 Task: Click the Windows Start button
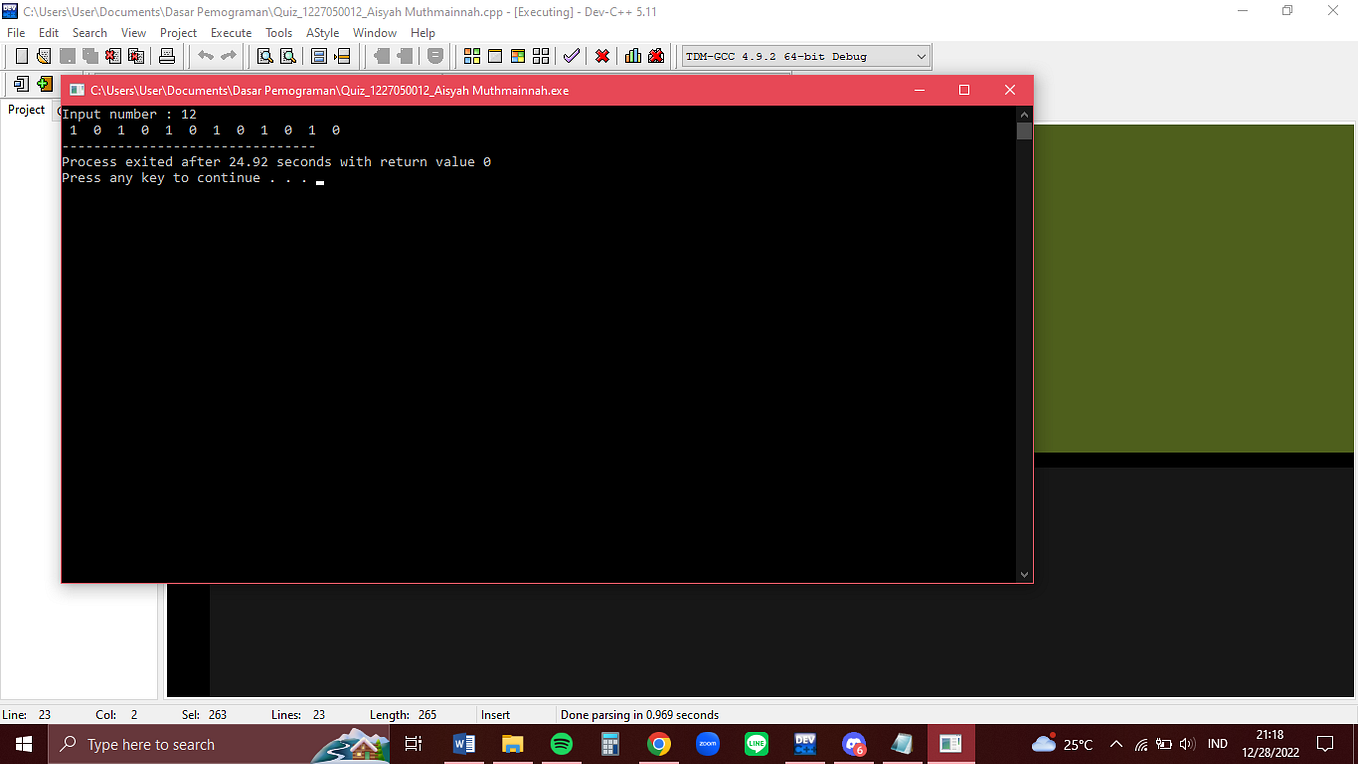point(22,744)
